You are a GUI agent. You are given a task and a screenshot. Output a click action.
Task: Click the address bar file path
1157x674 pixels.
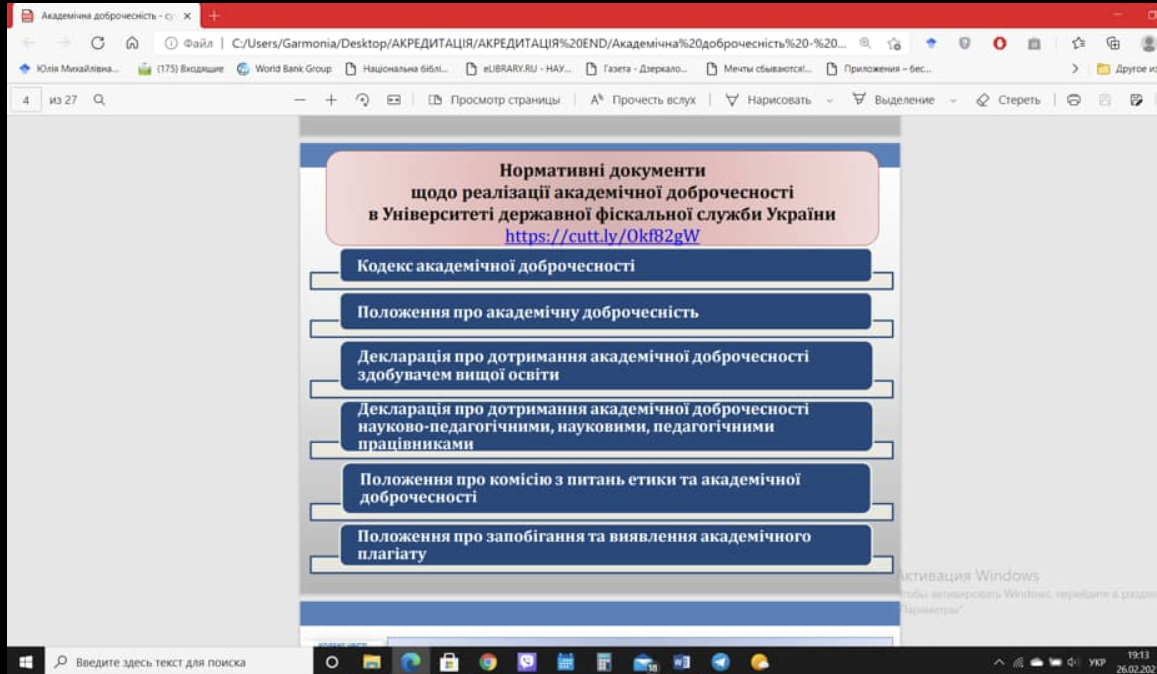coord(539,44)
